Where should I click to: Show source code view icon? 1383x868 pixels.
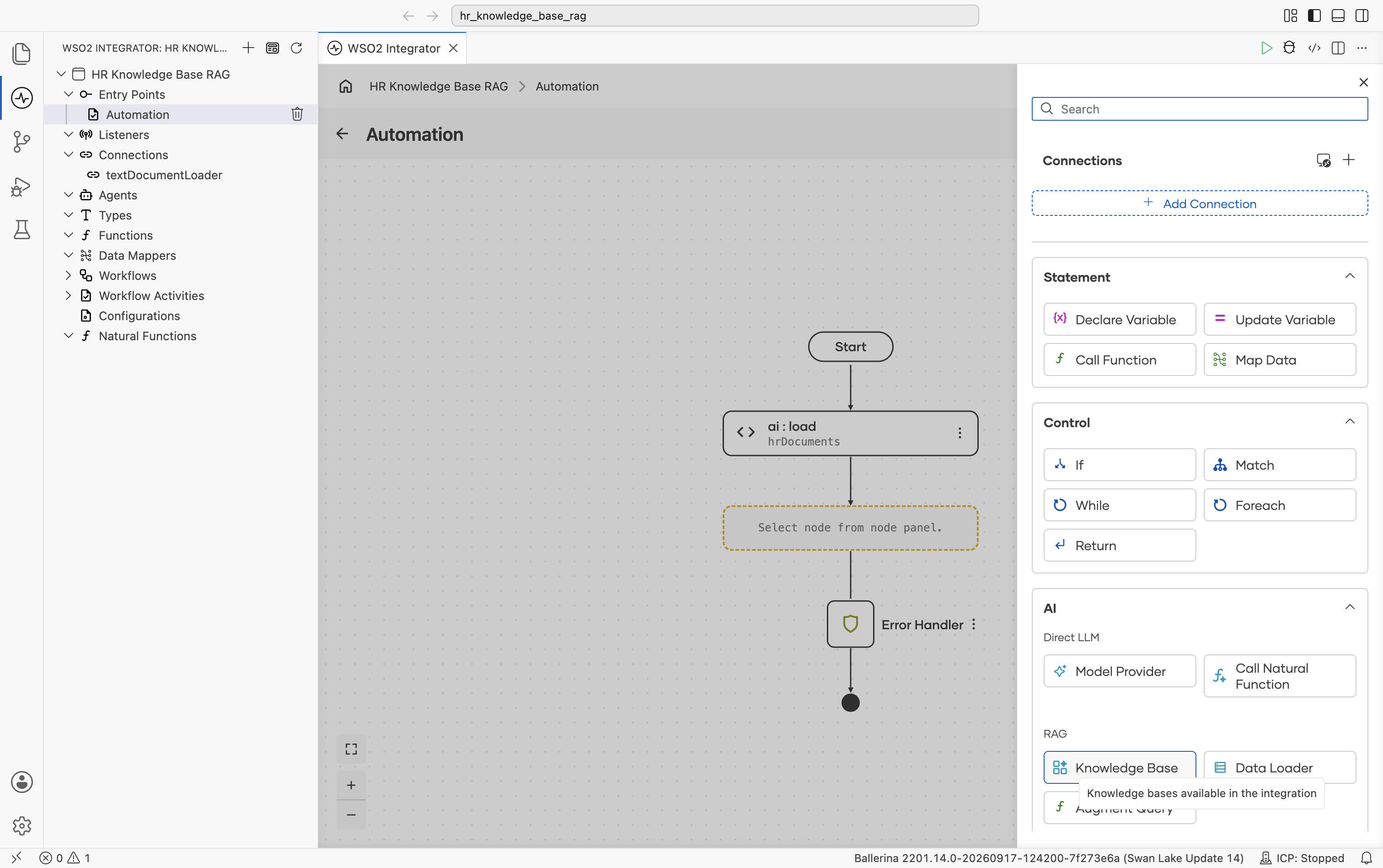click(x=1313, y=48)
